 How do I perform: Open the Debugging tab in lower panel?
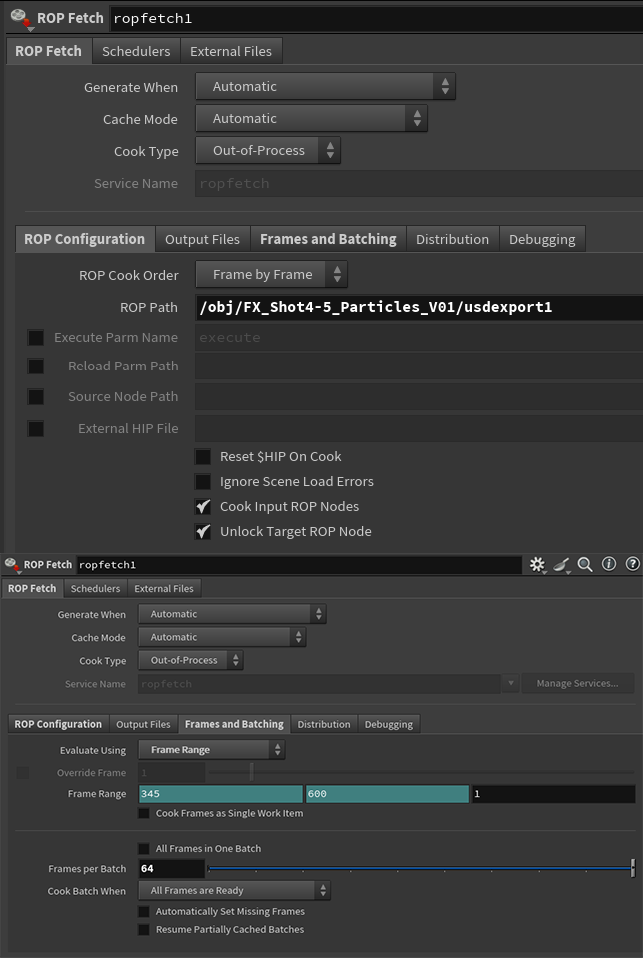tap(388, 724)
